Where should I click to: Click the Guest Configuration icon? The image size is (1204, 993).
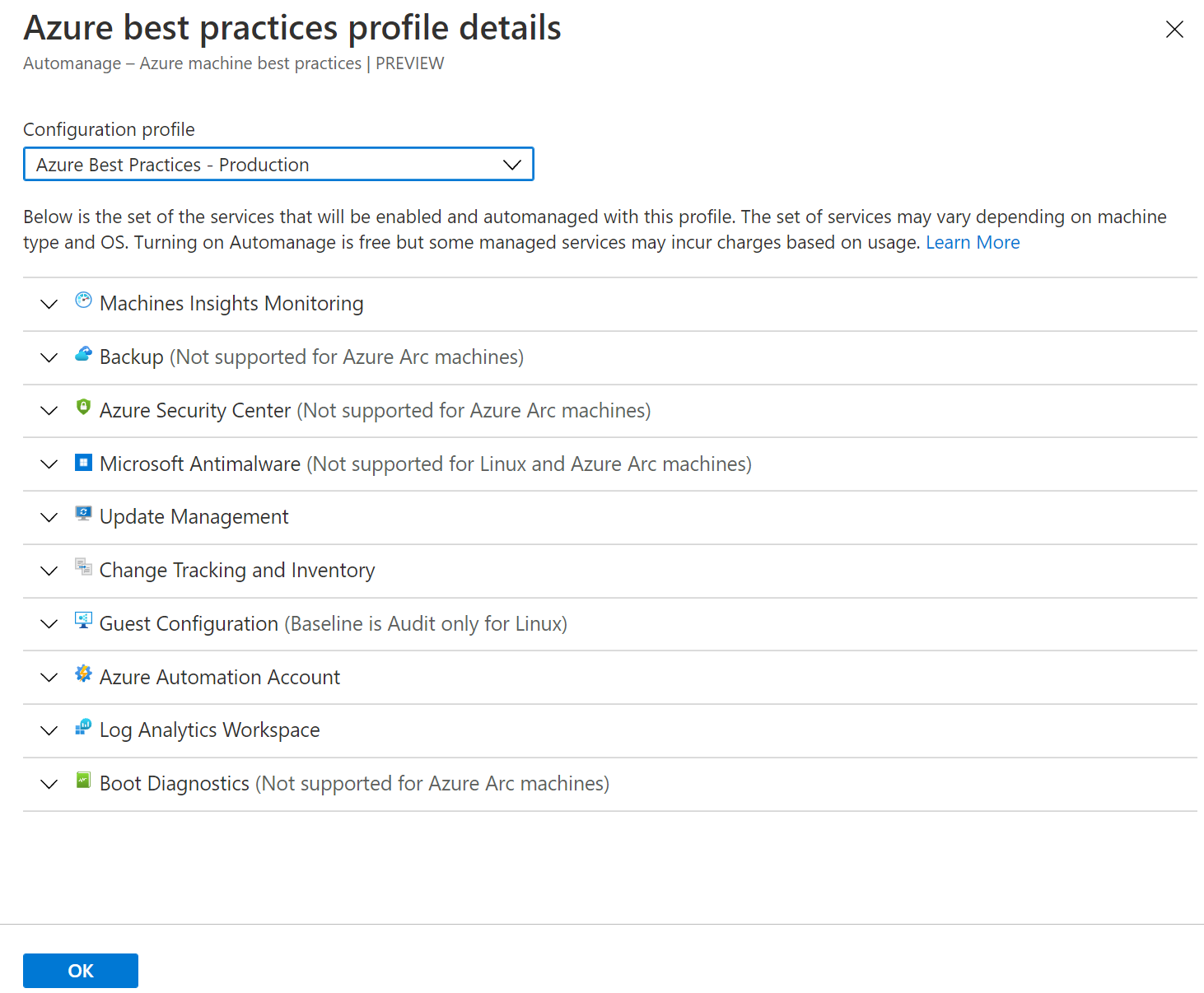[83, 620]
